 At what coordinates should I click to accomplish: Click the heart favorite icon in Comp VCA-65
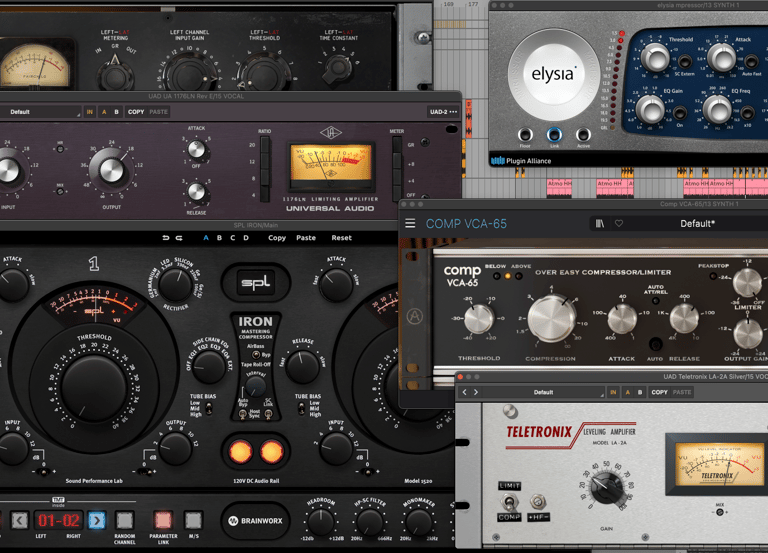619,223
